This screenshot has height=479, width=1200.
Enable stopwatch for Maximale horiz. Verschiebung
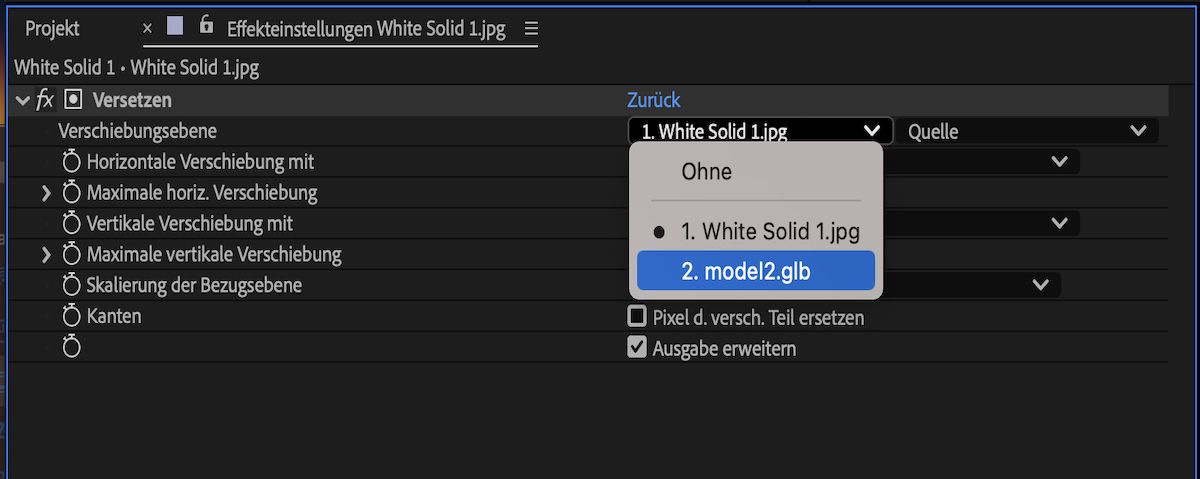[x=72, y=192]
